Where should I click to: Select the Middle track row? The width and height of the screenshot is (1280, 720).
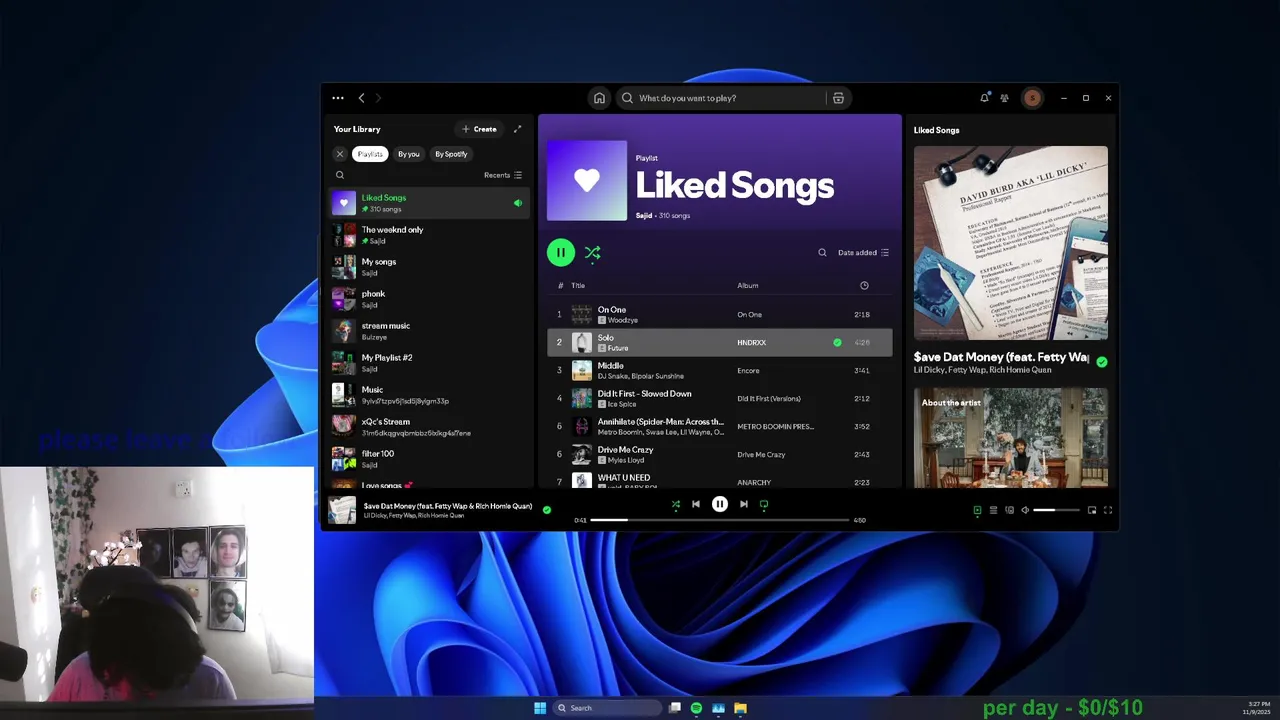tap(719, 370)
